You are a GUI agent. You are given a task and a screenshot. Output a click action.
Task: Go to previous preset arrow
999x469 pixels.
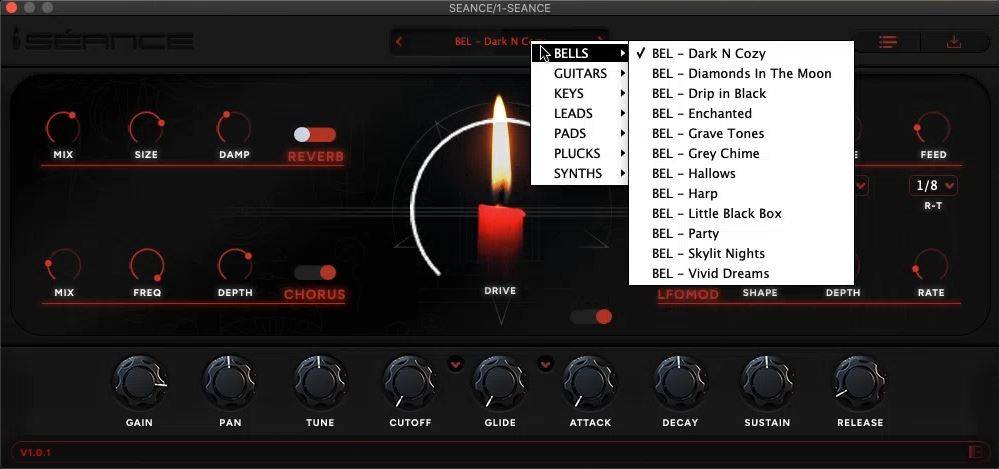pyautogui.click(x=399, y=42)
